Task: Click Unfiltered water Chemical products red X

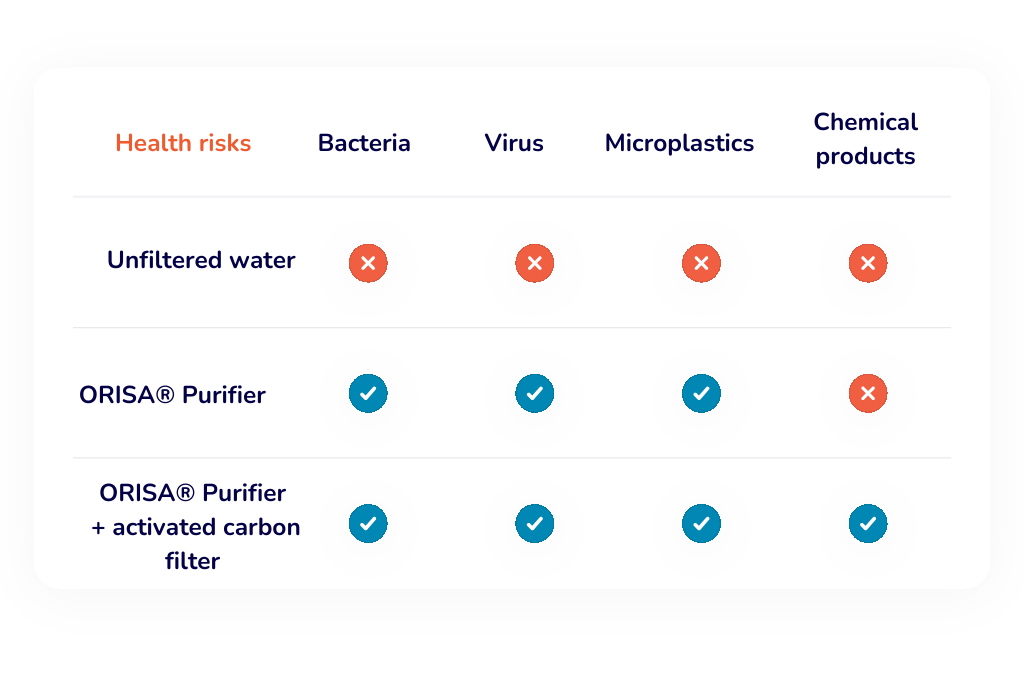Action: pyautogui.click(x=868, y=264)
